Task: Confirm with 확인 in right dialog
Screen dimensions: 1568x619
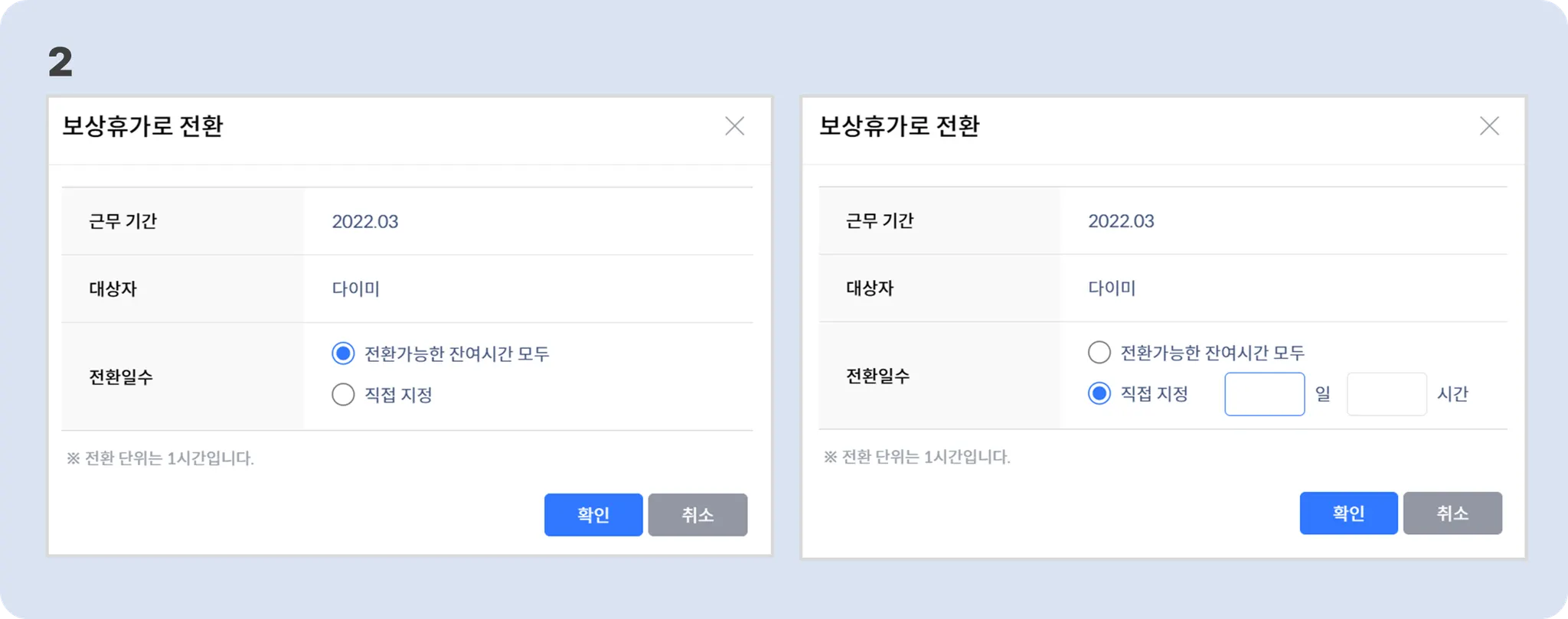Action: point(1348,513)
